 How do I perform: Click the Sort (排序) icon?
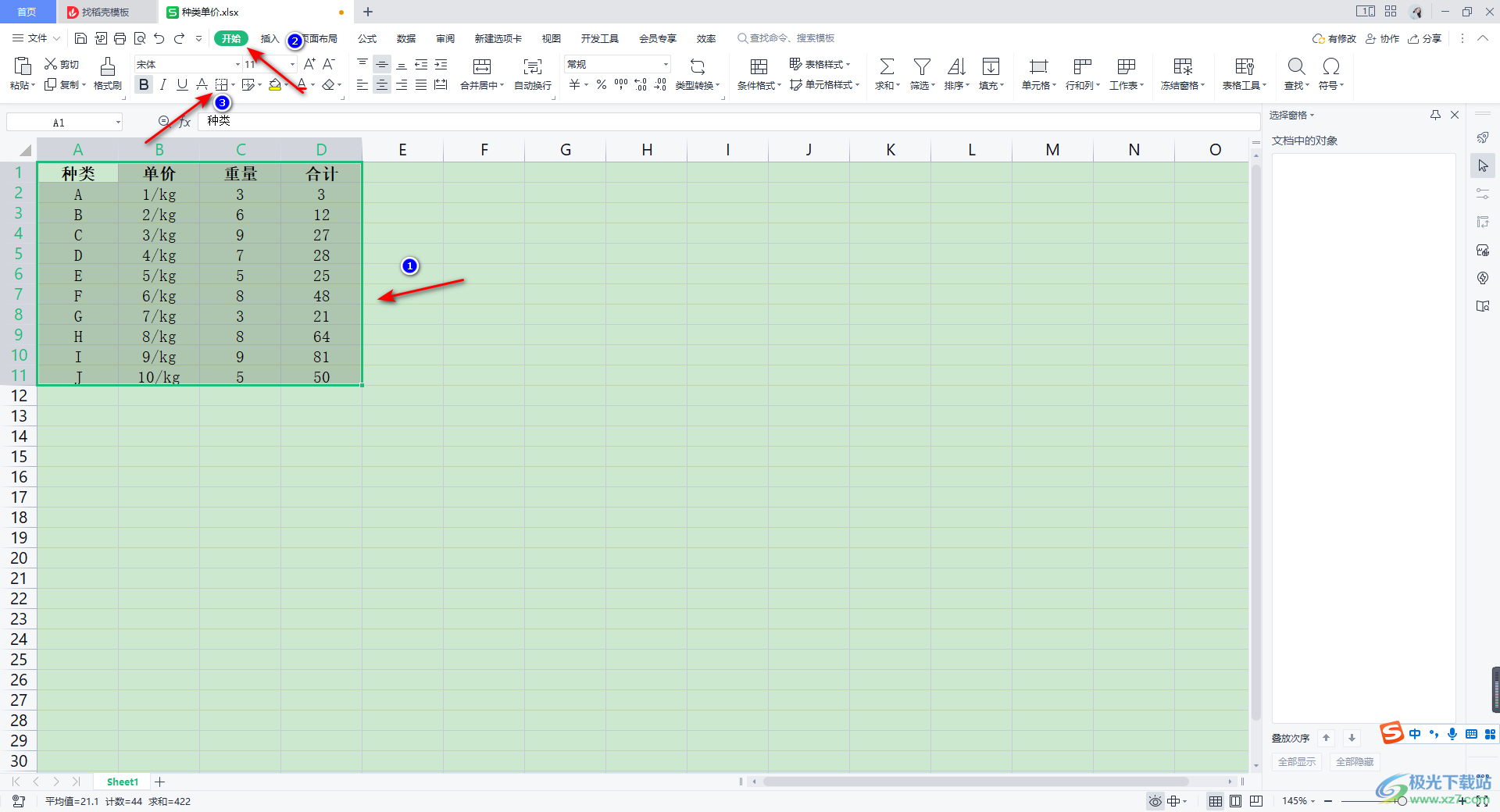[956, 66]
